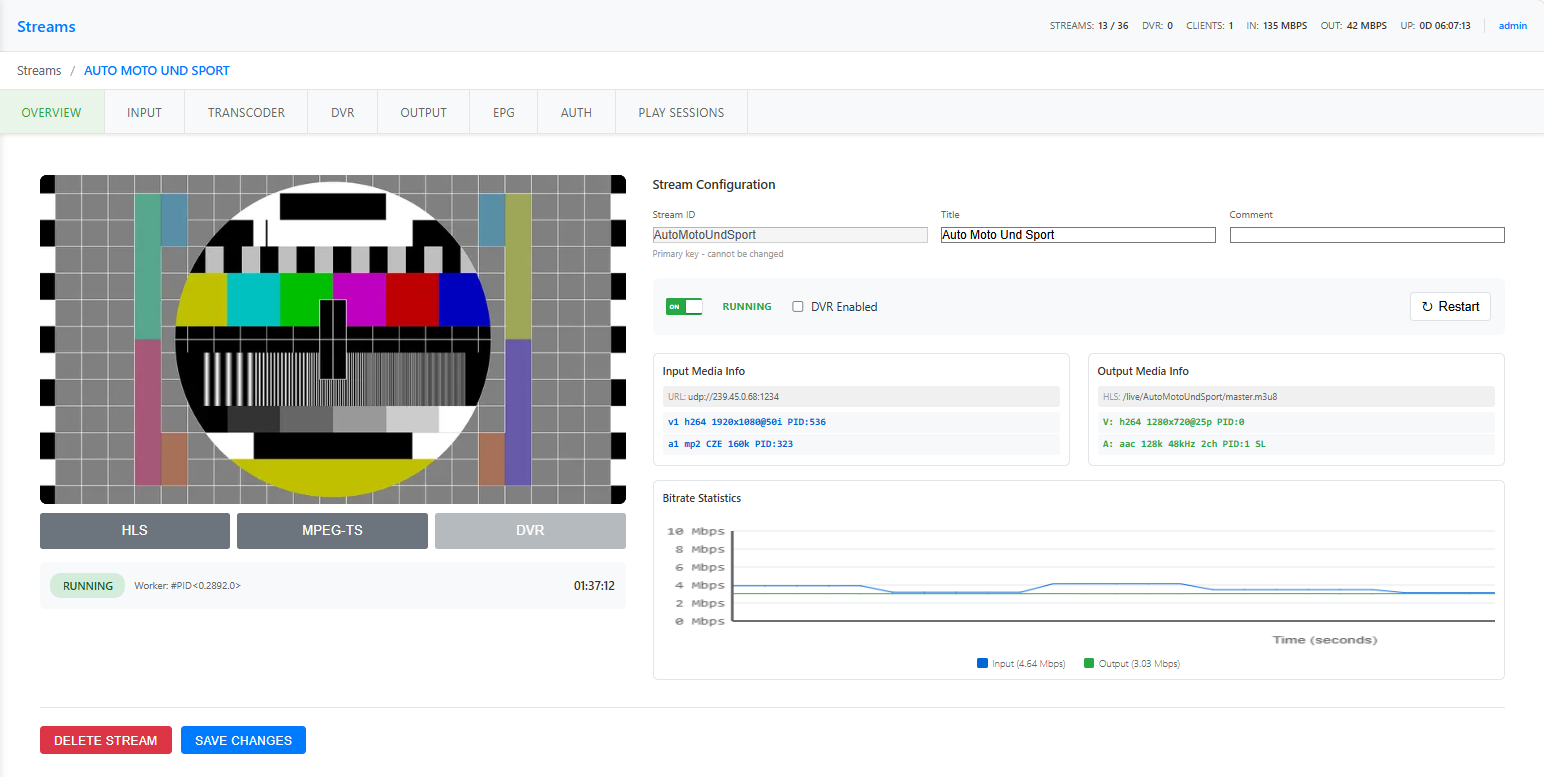Click the IN 135 MBPS header stat
Screen dimensions: 1544x777
(x=1276, y=26)
